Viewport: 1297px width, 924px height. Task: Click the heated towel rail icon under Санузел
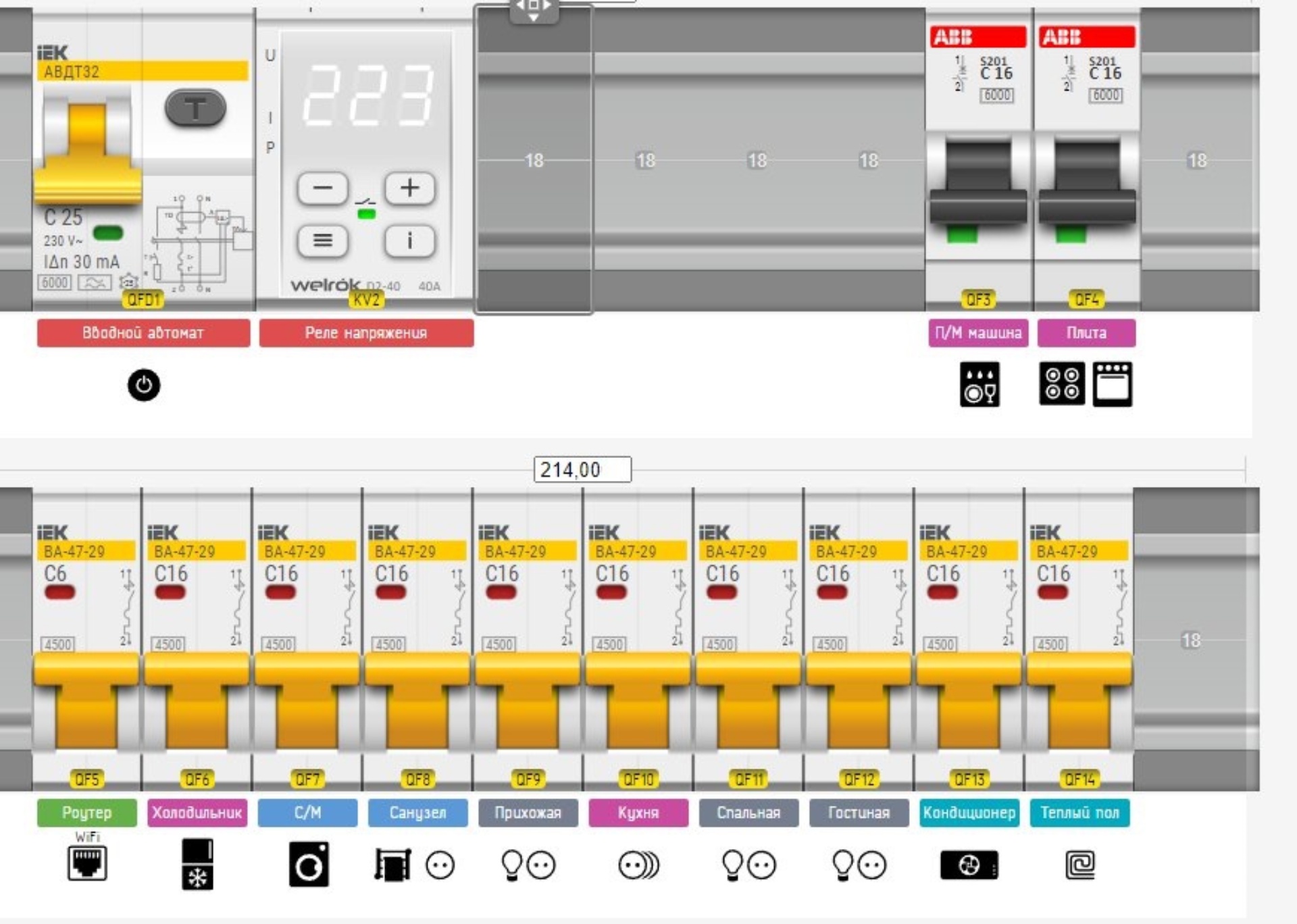point(392,865)
